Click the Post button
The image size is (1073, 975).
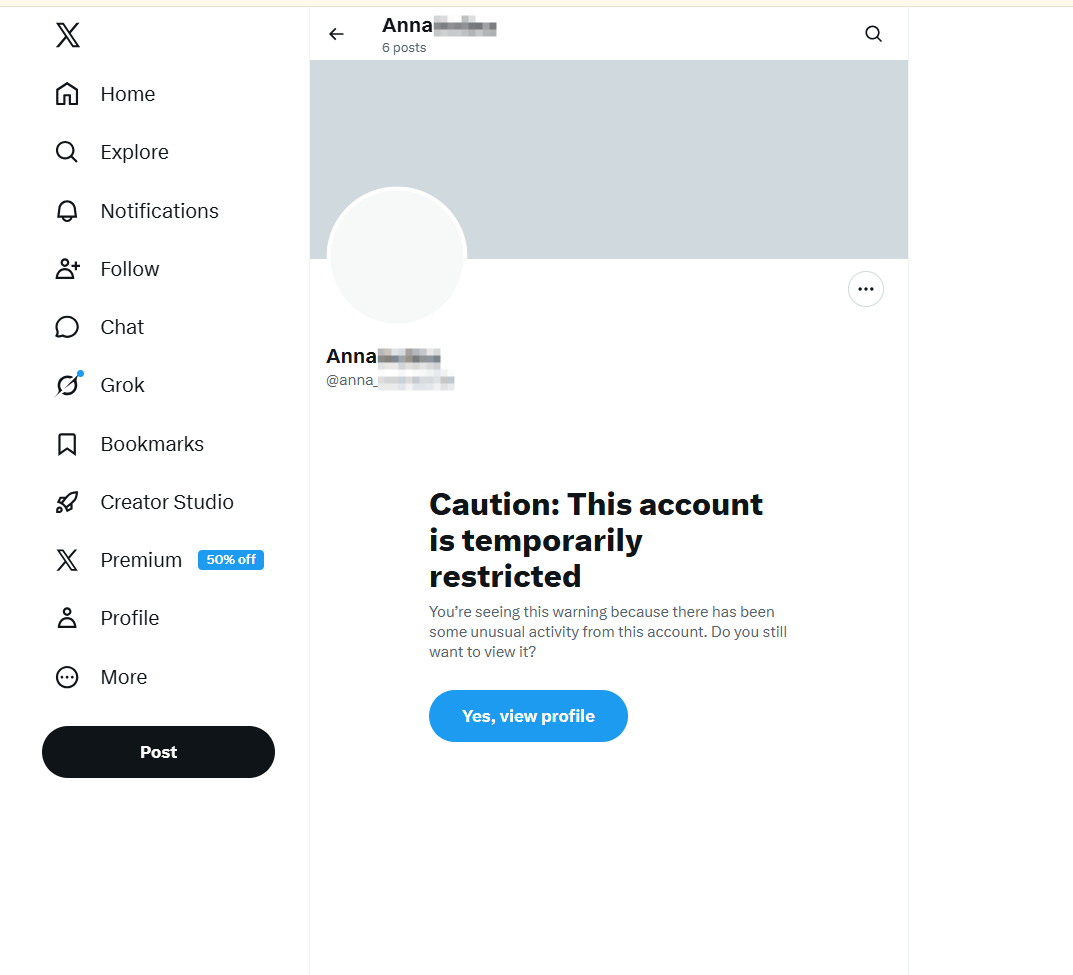[x=158, y=752]
